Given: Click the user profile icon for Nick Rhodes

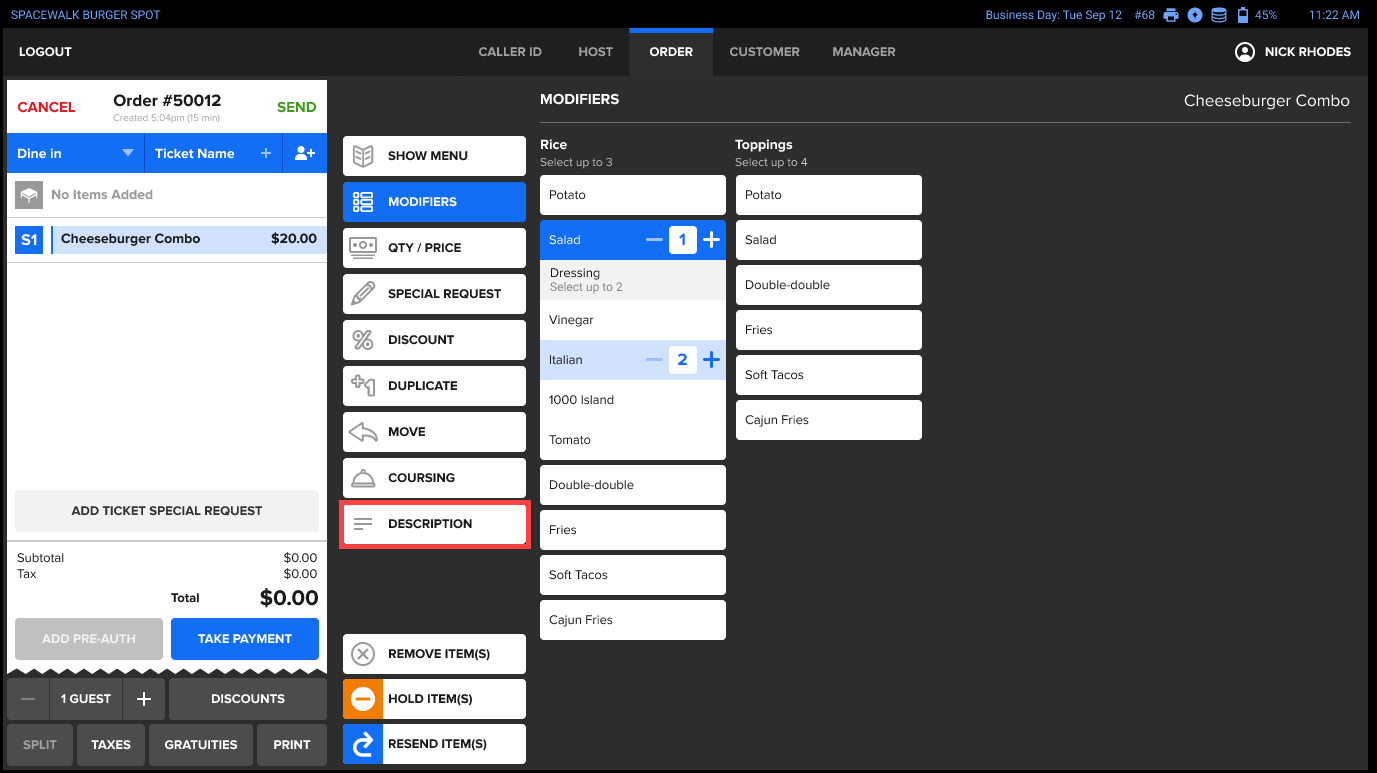Looking at the screenshot, I should (1244, 52).
